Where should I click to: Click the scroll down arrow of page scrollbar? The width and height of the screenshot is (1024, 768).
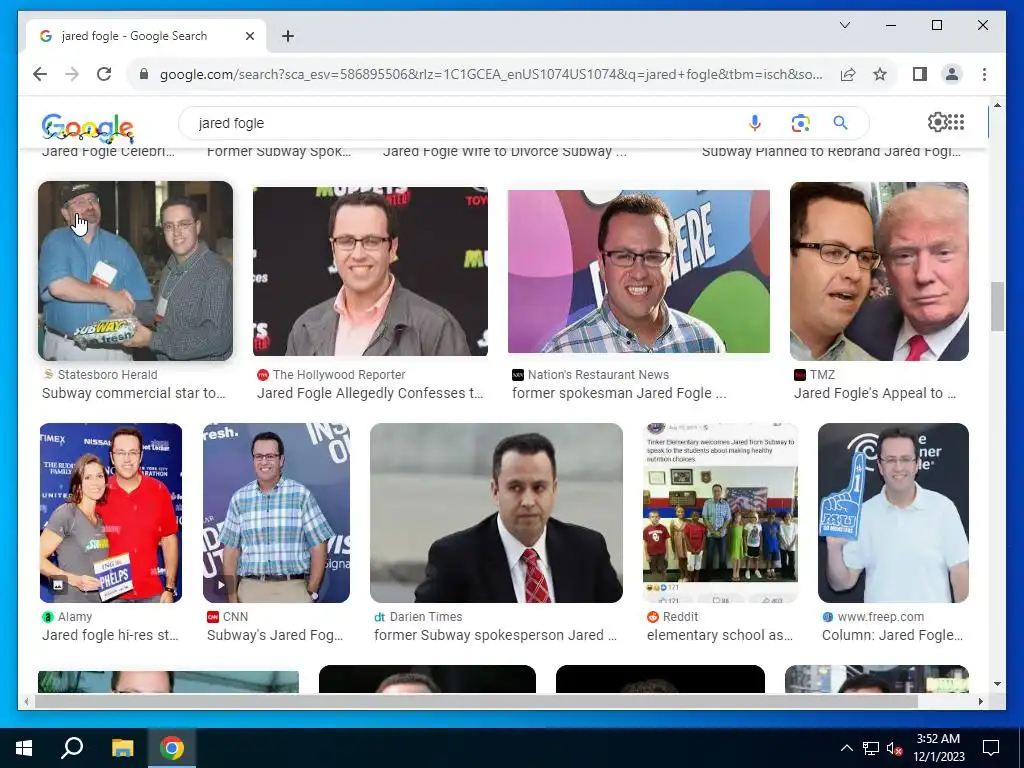click(x=997, y=684)
